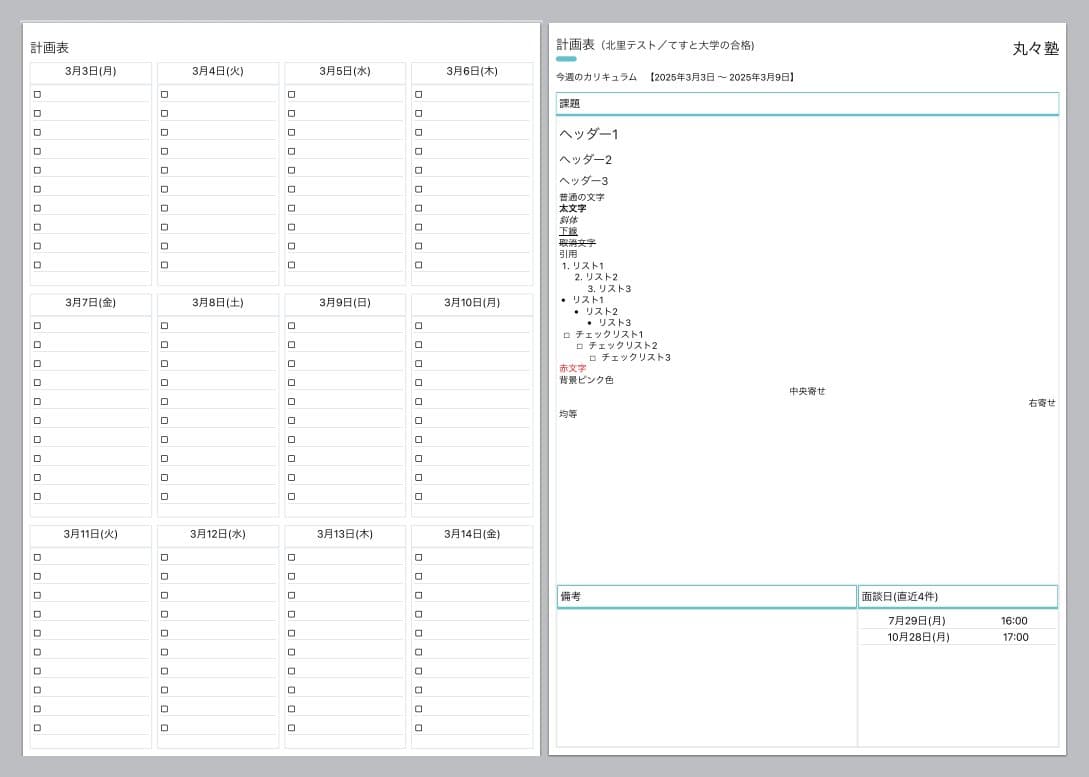Viewport: 1089px width, 777px height.
Task: Check the first checkbox under 3月9日(日)
Action: pyautogui.click(x=291, y=326)
